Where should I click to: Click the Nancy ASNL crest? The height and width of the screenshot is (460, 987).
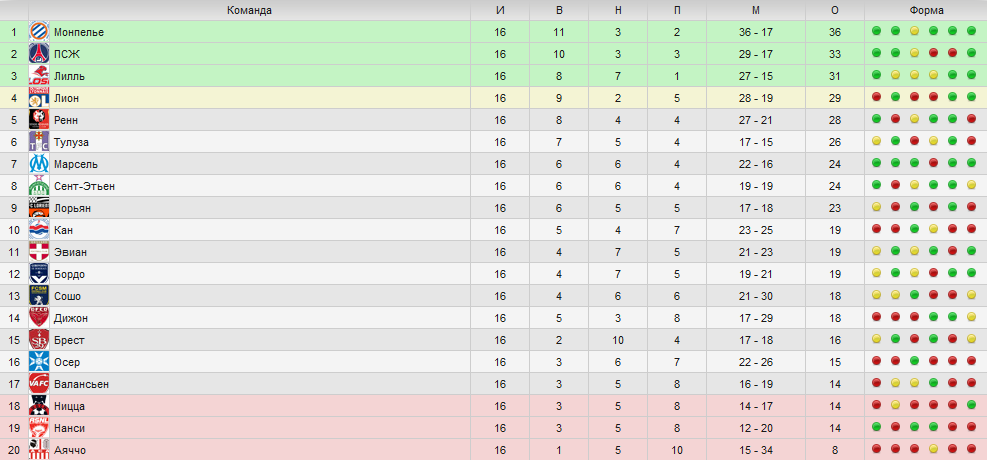(39, 428)
